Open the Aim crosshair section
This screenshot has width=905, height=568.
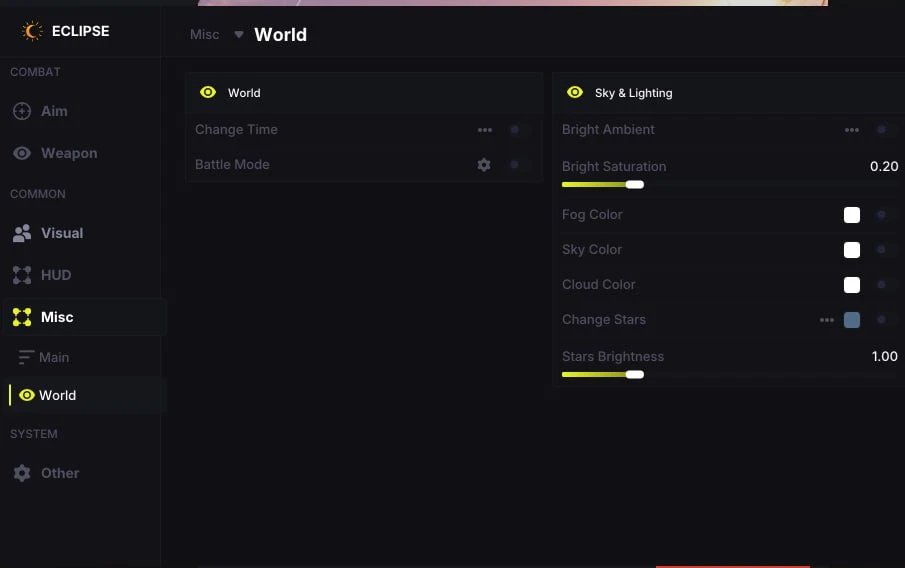(x=22, y=111)
